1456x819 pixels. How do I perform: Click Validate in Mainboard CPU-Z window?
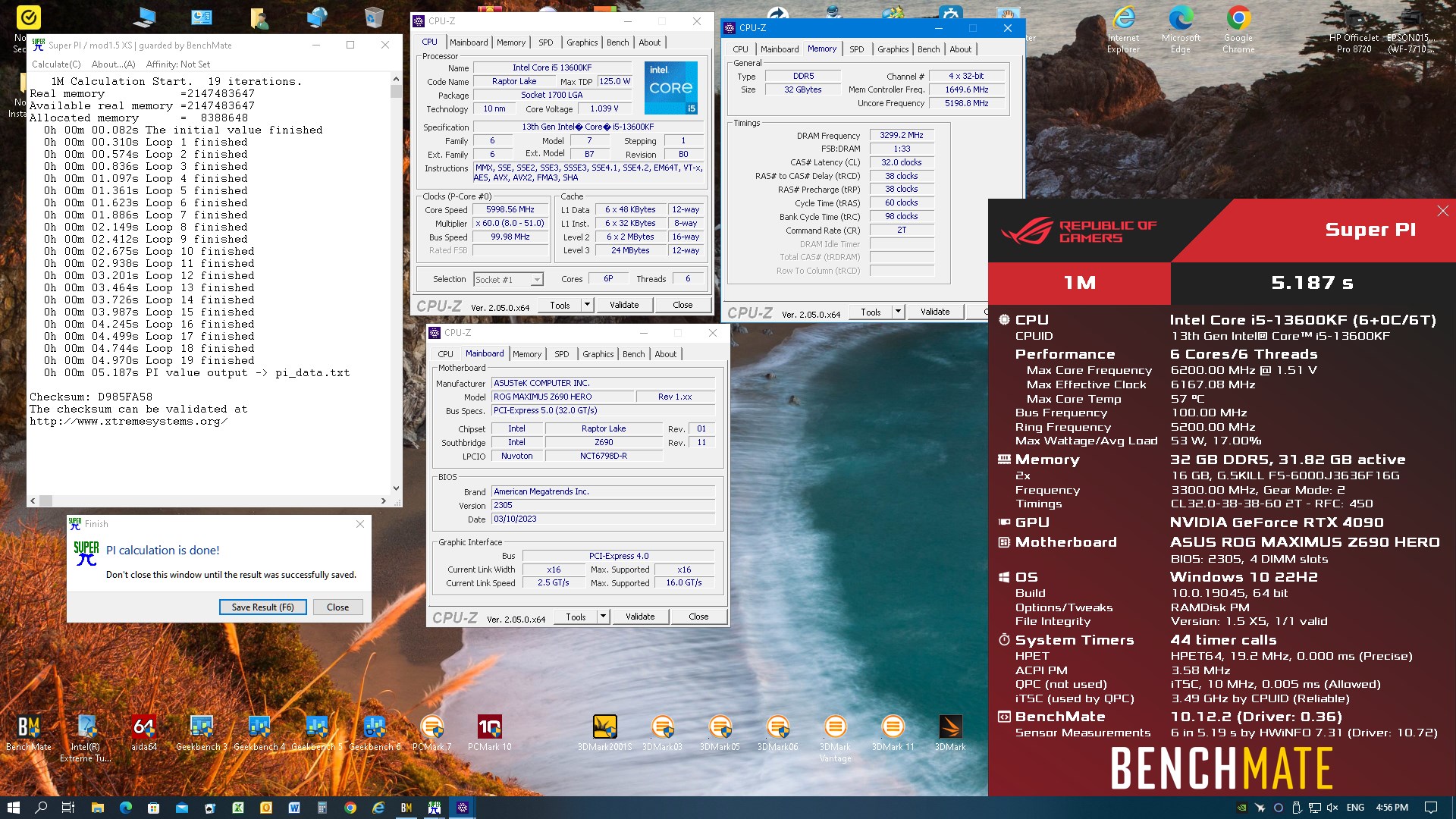click(x=640, y=617)
